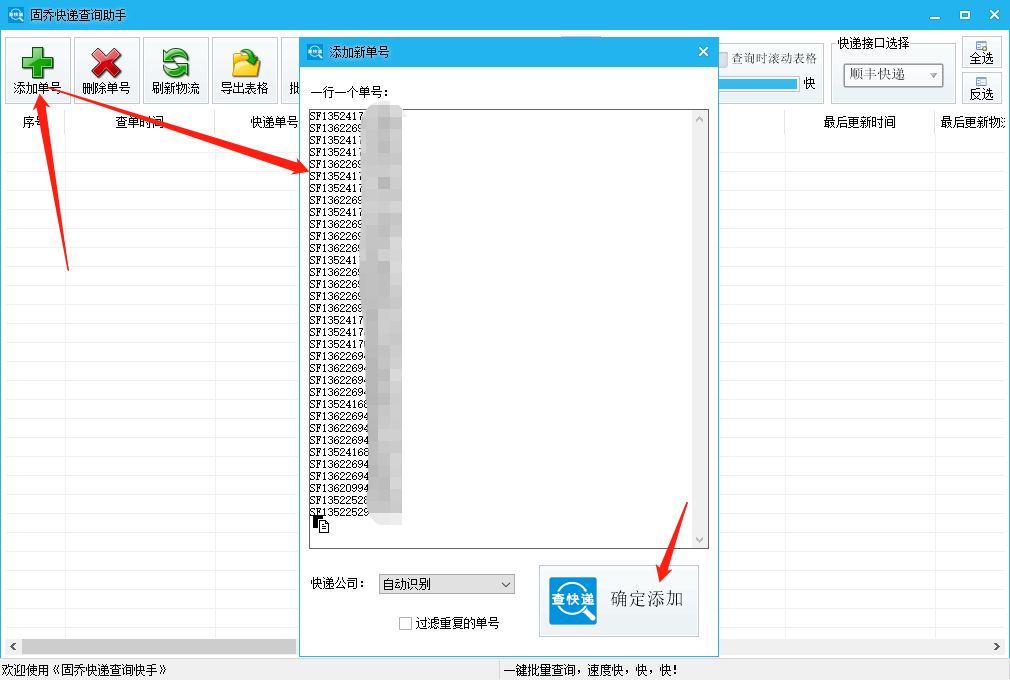
Task: Click the first line starting SF1352417
Action: tap(337, 116)
